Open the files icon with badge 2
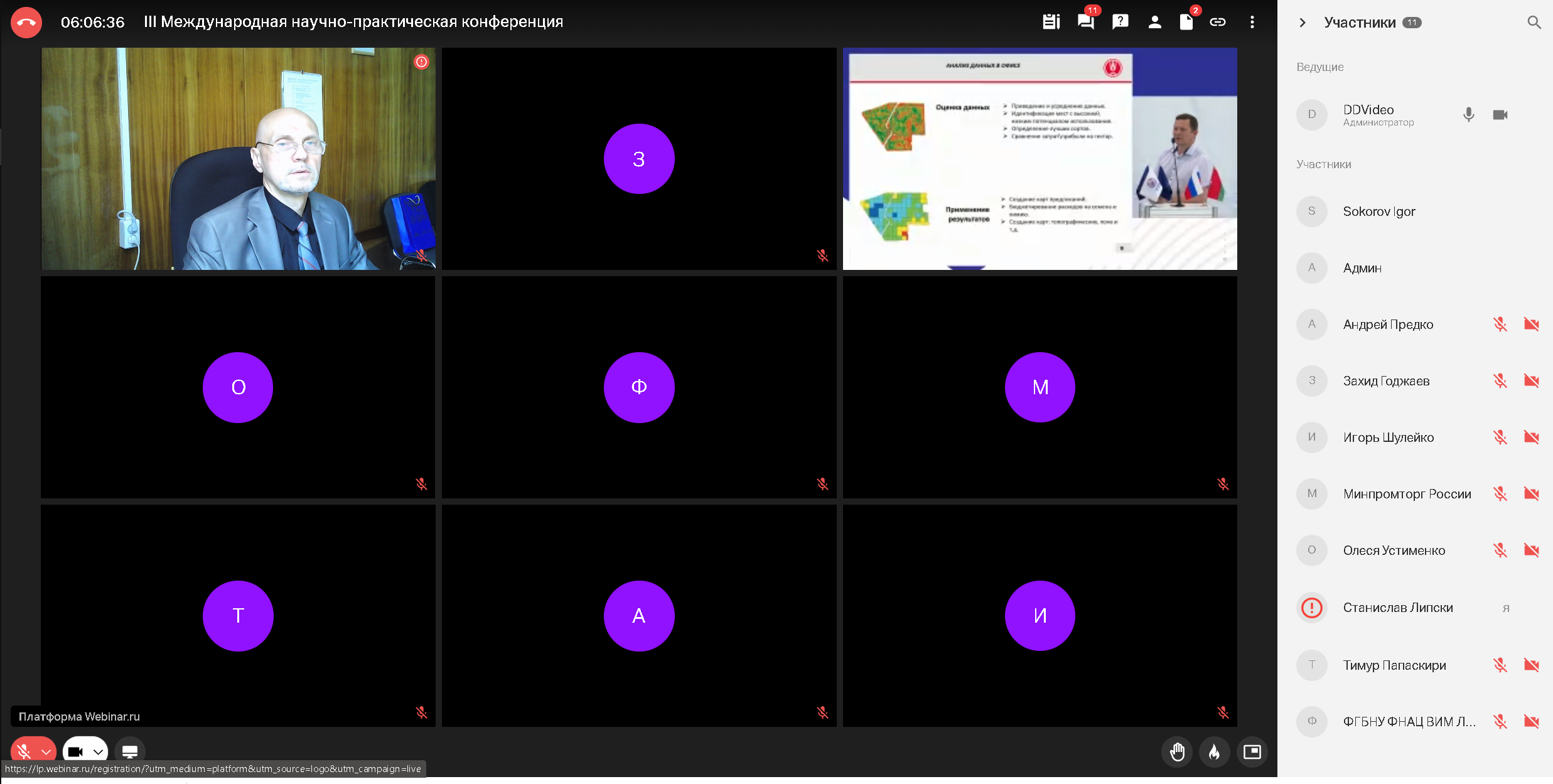1553x784 pixels. [1186, 22]
